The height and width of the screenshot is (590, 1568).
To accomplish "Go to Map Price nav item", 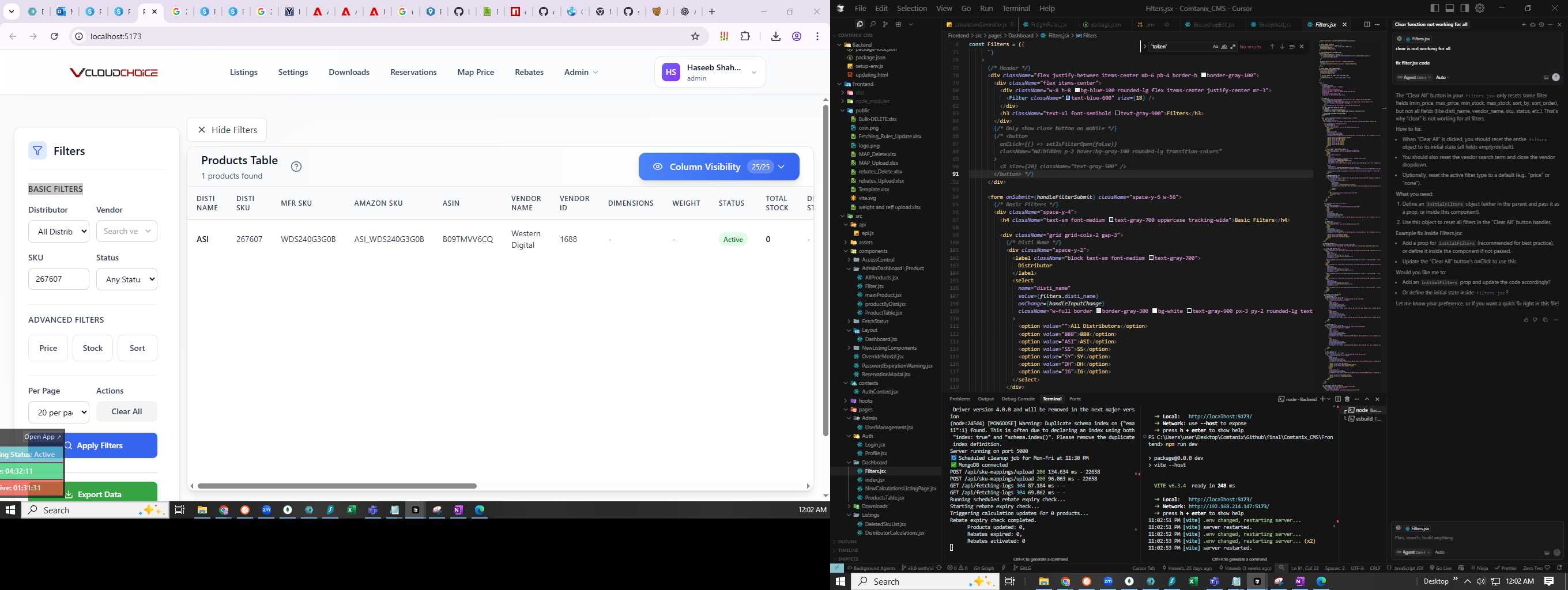I will (x=476, y=72).
